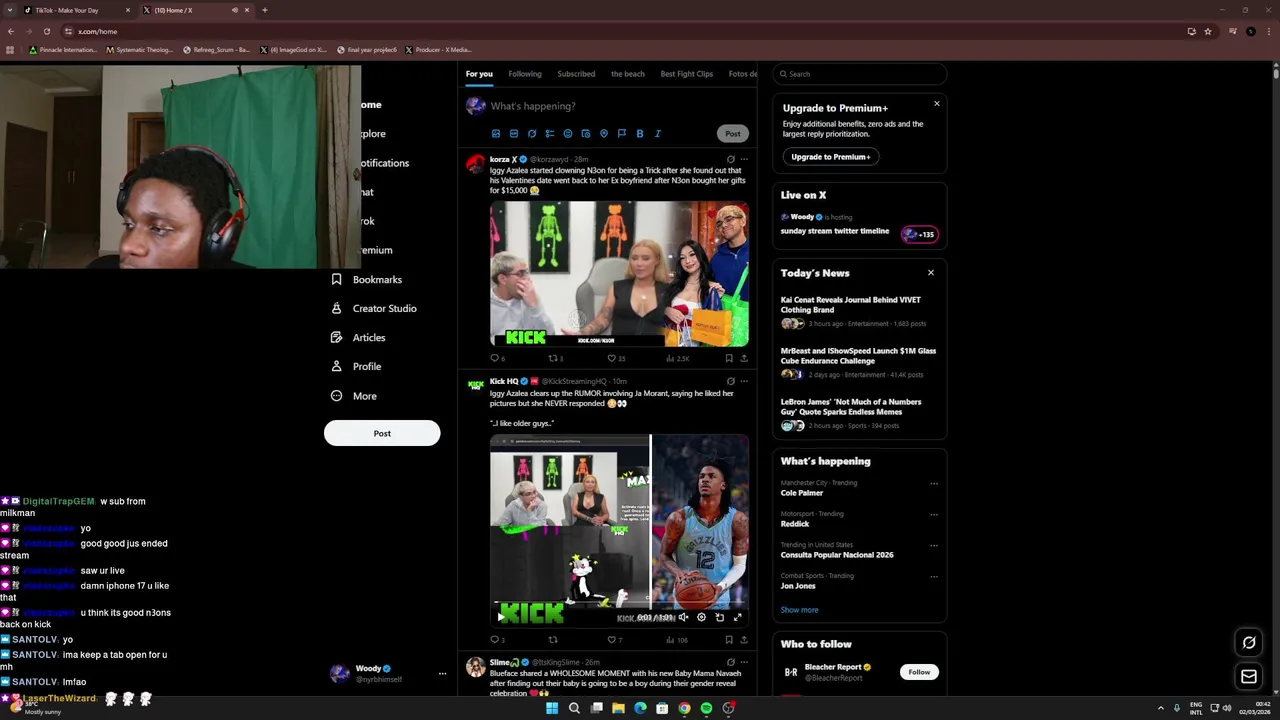The width and height of the screenshot is (1280, 720).
Task: Open video settings gear on Kick HQ video
Action: 701,617
